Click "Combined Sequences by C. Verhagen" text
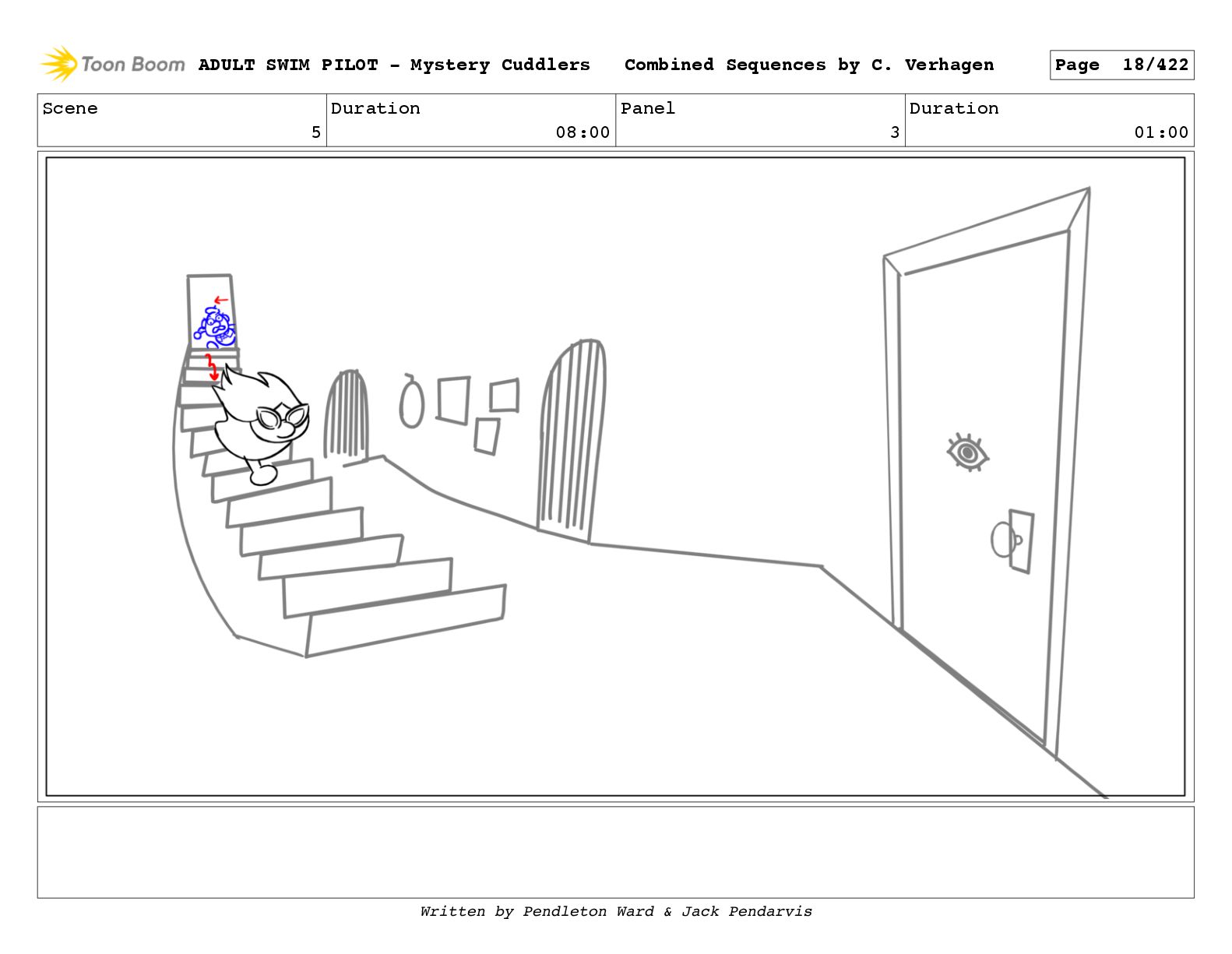This screenshot has width=1232, height=954. pos(809,65)
